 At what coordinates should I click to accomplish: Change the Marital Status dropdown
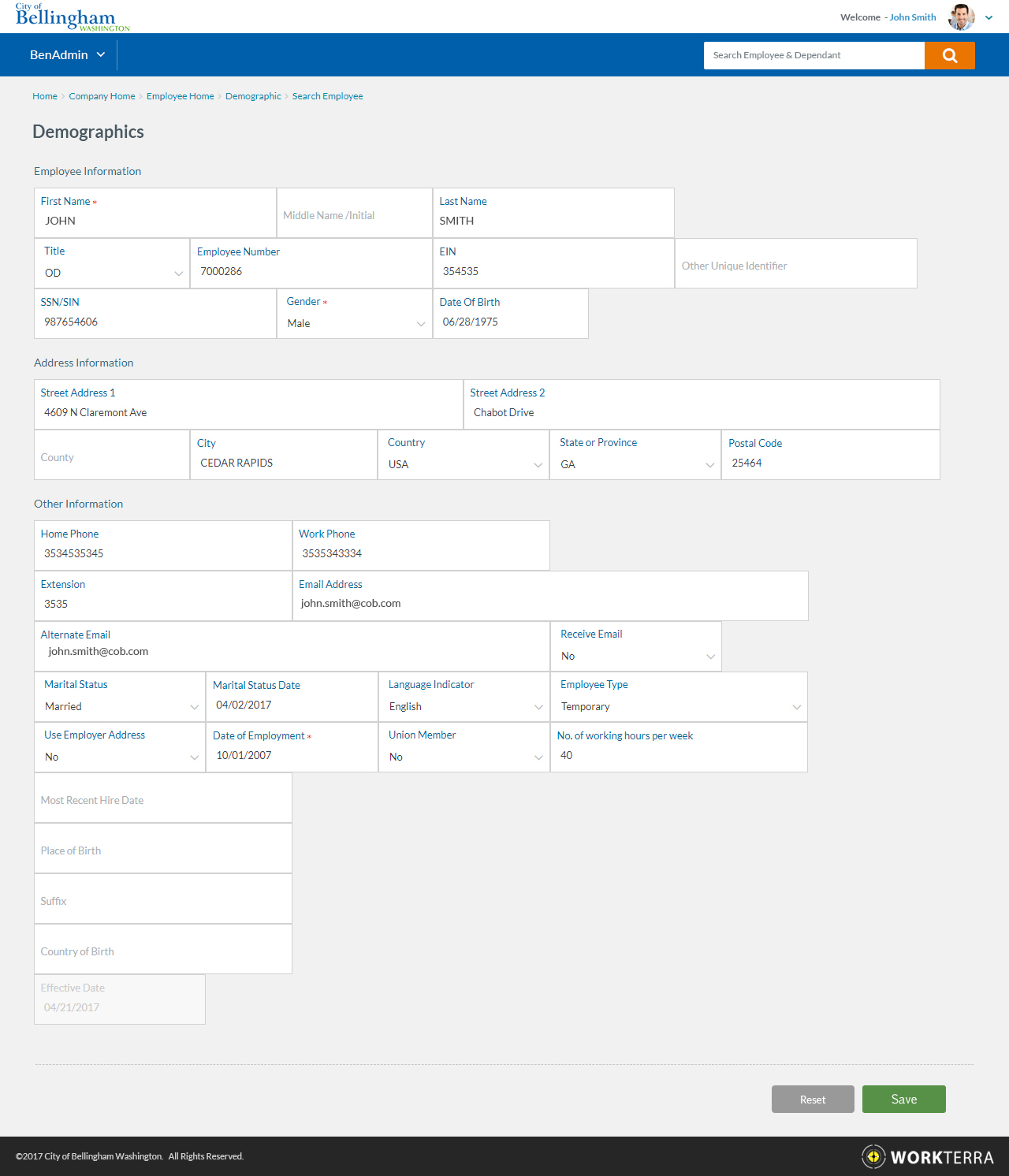click(x=120, y=706)
